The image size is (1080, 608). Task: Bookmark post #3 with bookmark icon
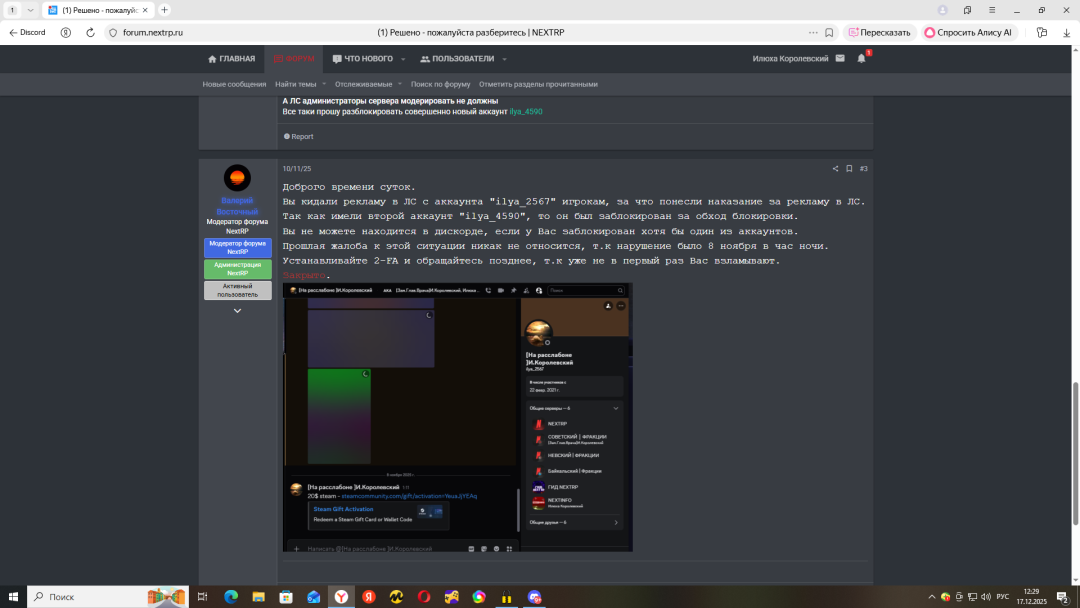point(849,169)
